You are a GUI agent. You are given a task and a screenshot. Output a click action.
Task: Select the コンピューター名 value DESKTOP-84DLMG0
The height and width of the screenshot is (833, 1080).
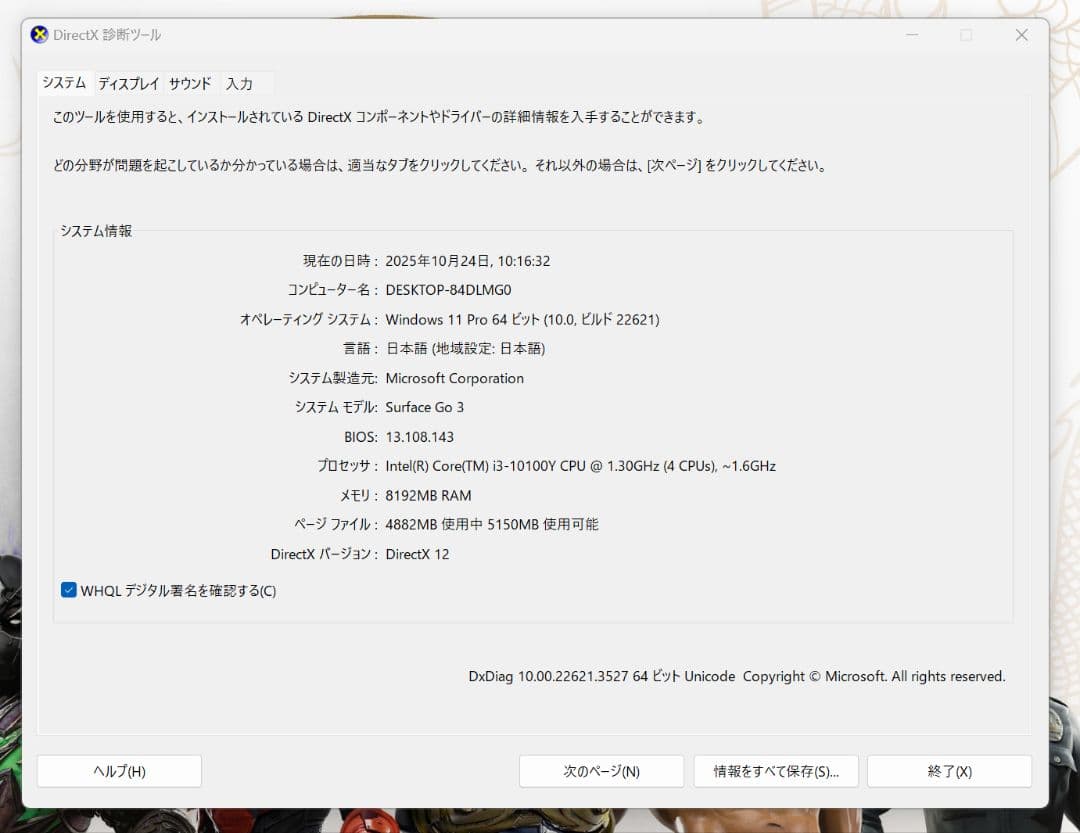(451, 290)
